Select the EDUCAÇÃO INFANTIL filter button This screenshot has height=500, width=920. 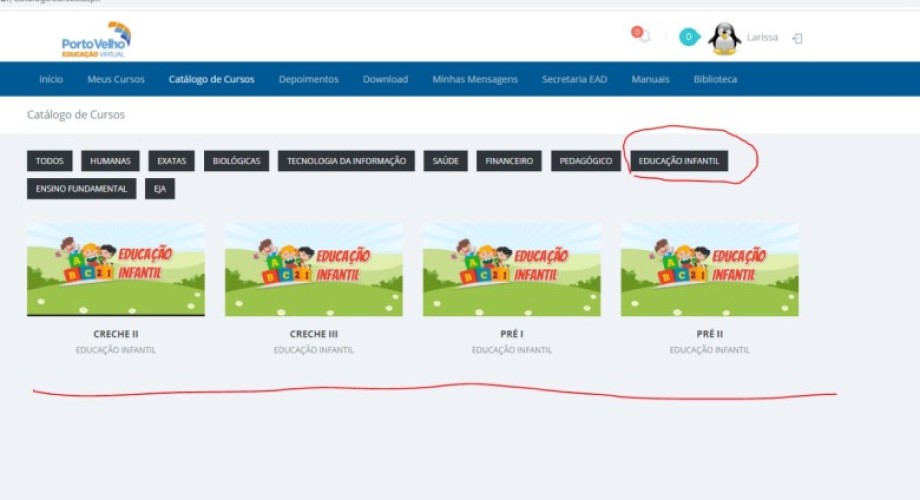tap(679, 161)
